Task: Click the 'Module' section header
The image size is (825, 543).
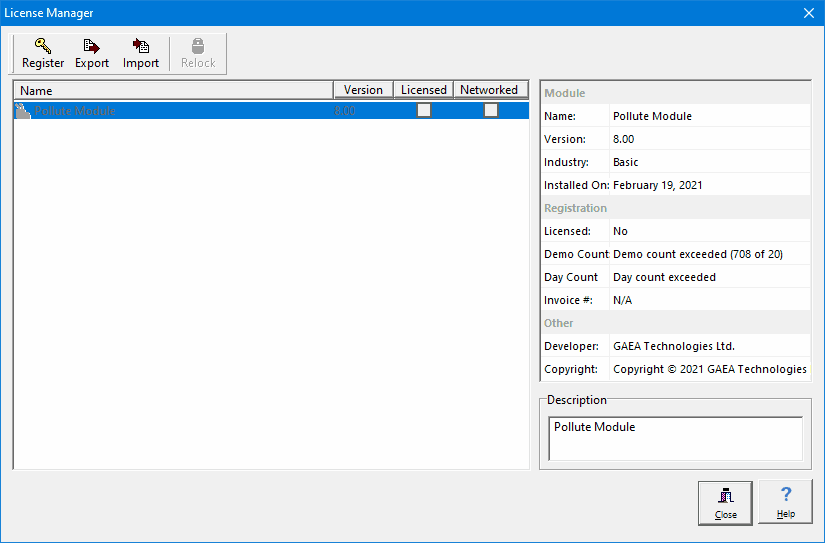Action: (x=565, y=93)
